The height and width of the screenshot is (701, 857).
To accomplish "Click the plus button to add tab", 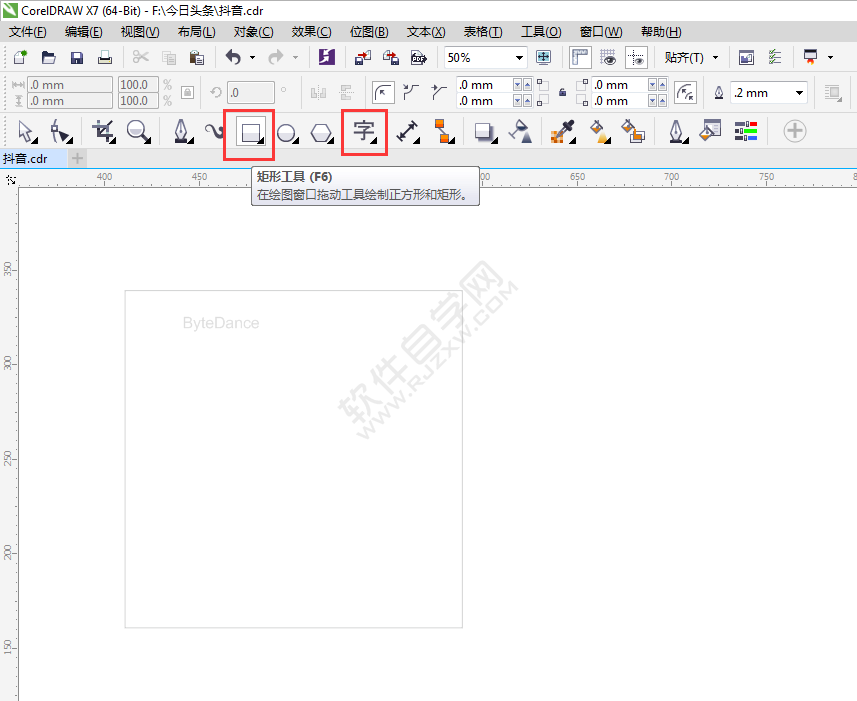I will click(77, 158).
